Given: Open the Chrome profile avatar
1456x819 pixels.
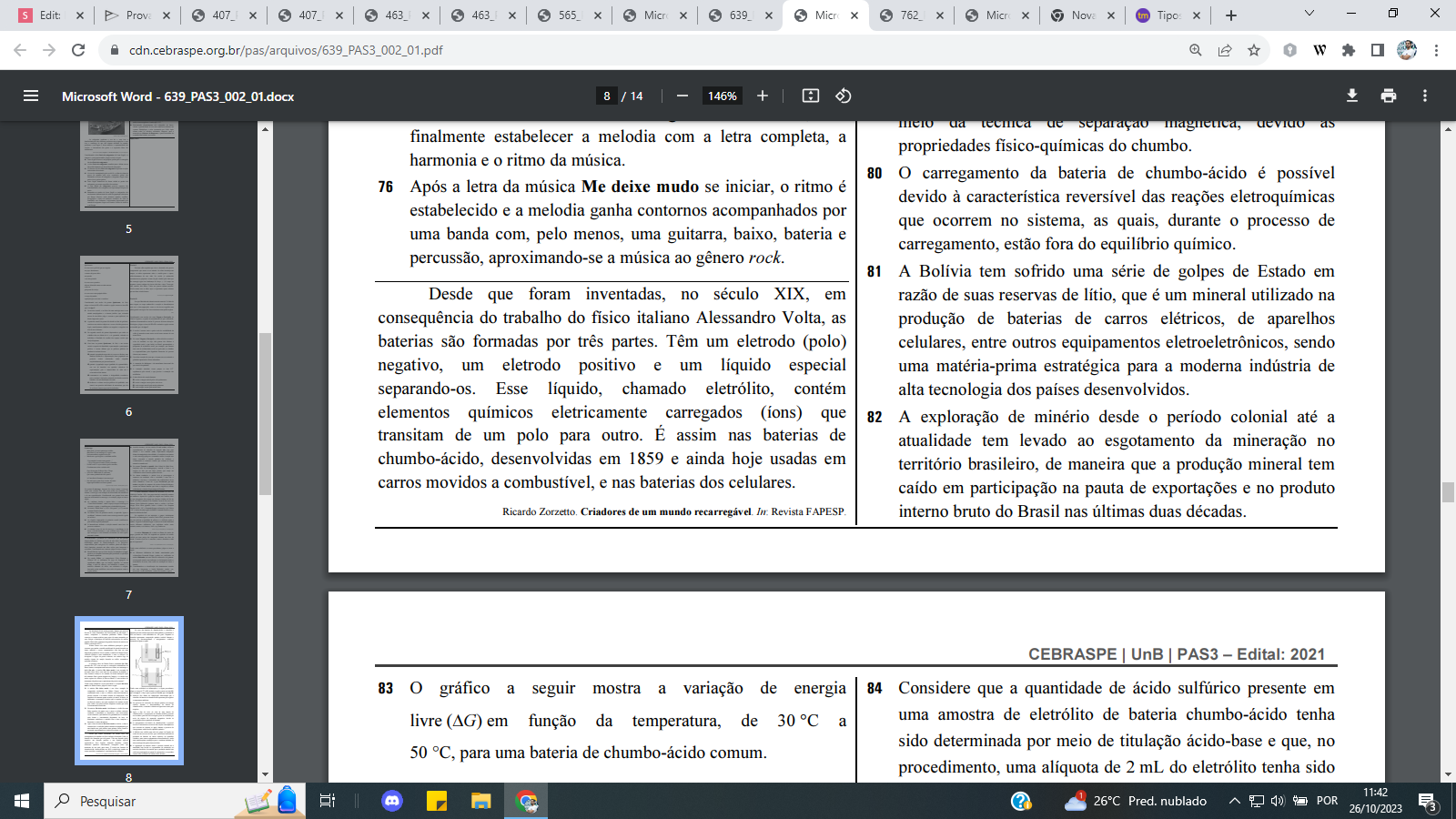Looking at the screenshot, I should click(1407, 50).
